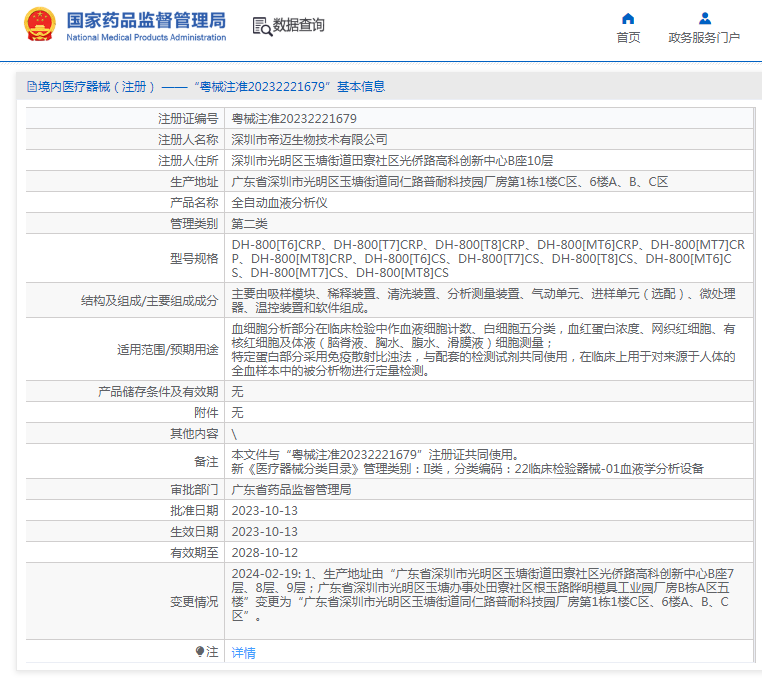Click the 注册人名称 label cell
Screen dimensions: 762x683
(125, 140)
